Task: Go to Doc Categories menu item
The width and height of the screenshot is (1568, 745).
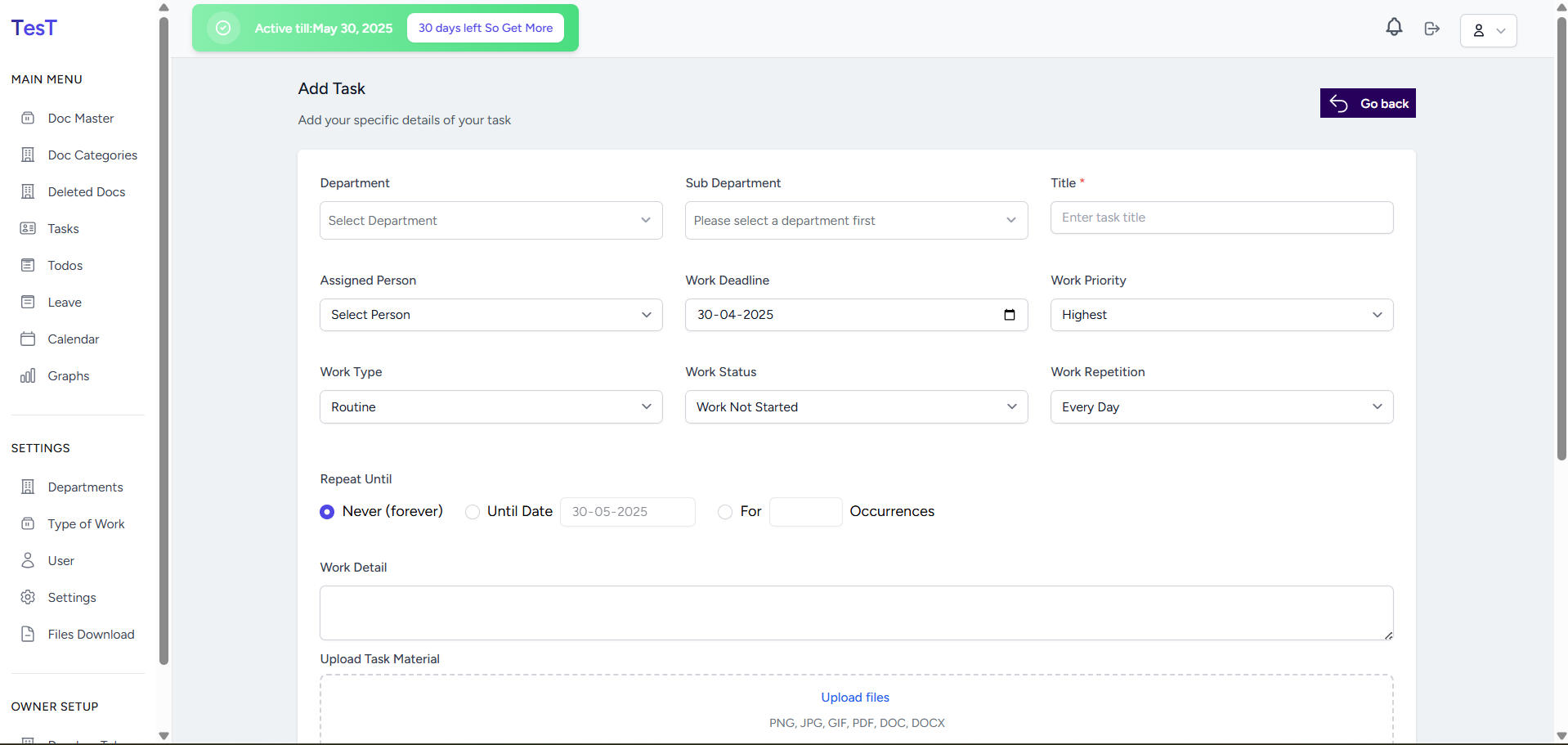Action: click(92, 155)
